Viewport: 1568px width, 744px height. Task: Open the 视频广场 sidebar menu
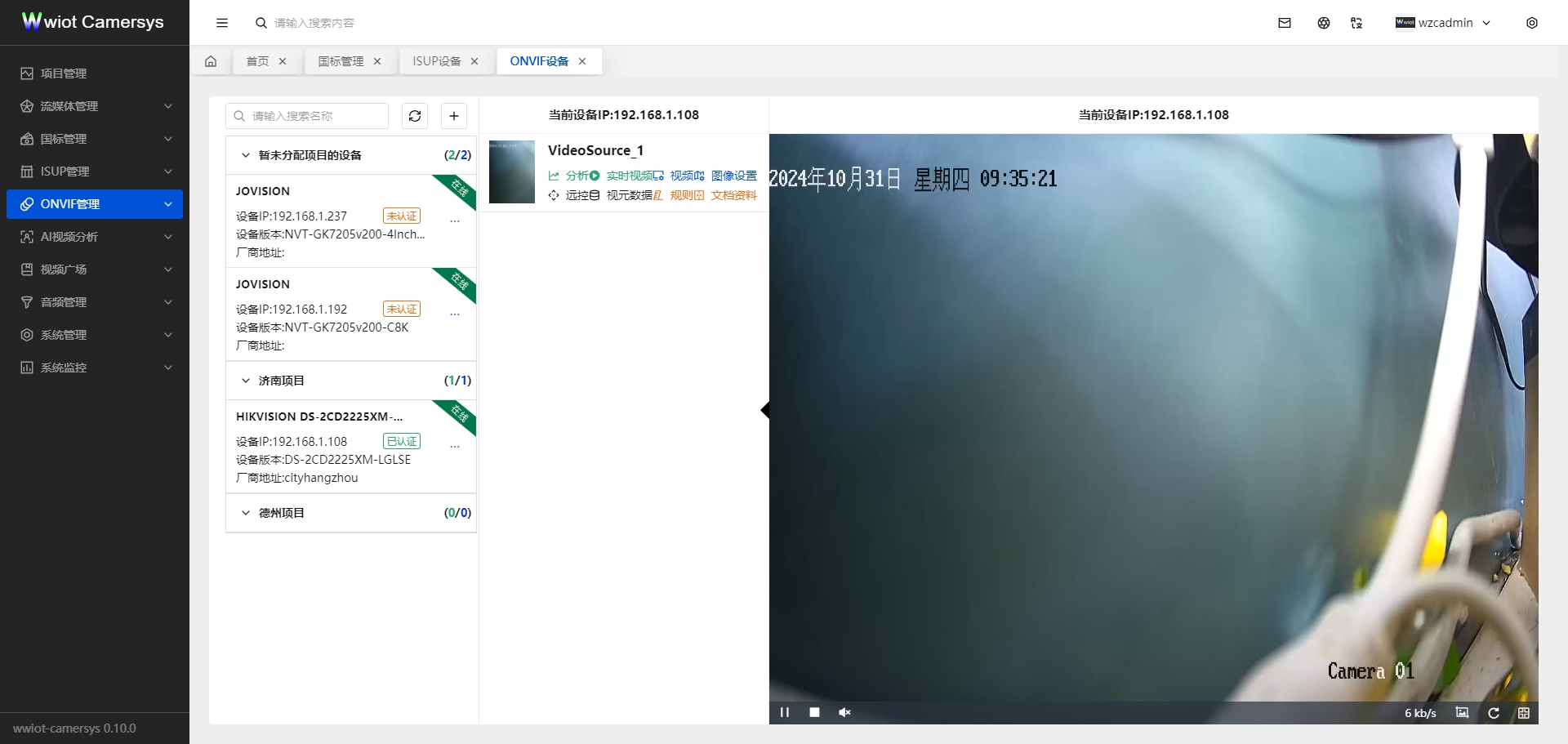63,270
